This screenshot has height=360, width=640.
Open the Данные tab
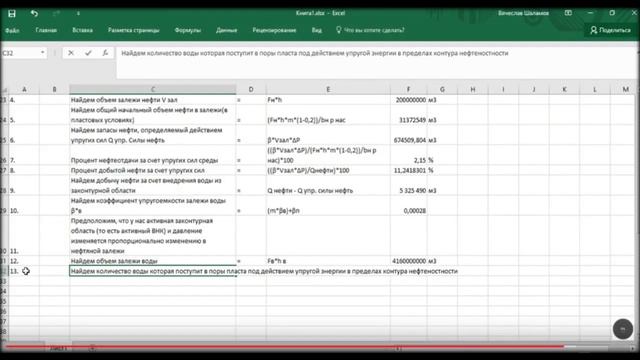point(227,30)
